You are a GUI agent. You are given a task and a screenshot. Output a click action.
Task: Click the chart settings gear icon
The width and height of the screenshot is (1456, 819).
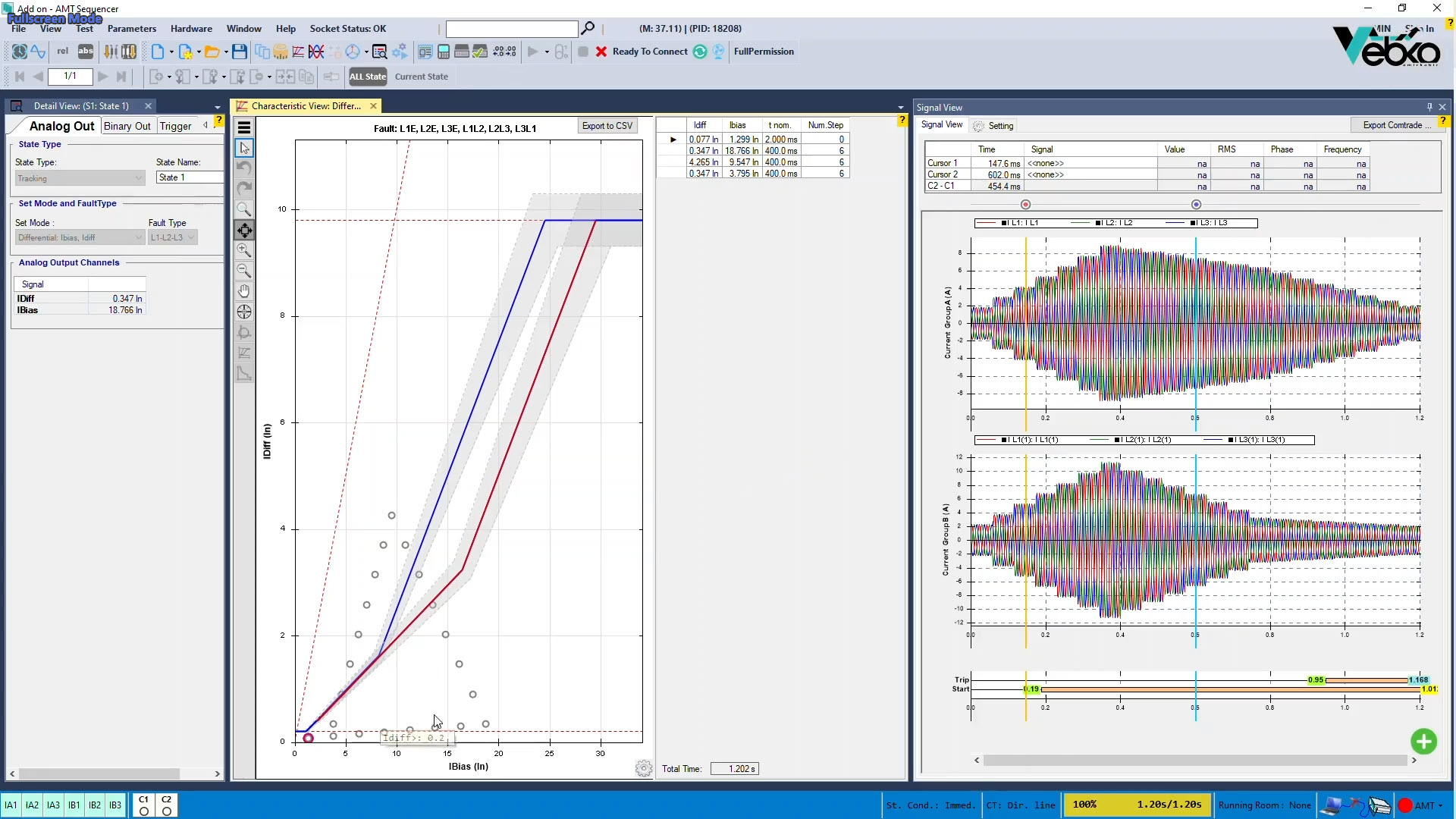(x=644, y=769)
